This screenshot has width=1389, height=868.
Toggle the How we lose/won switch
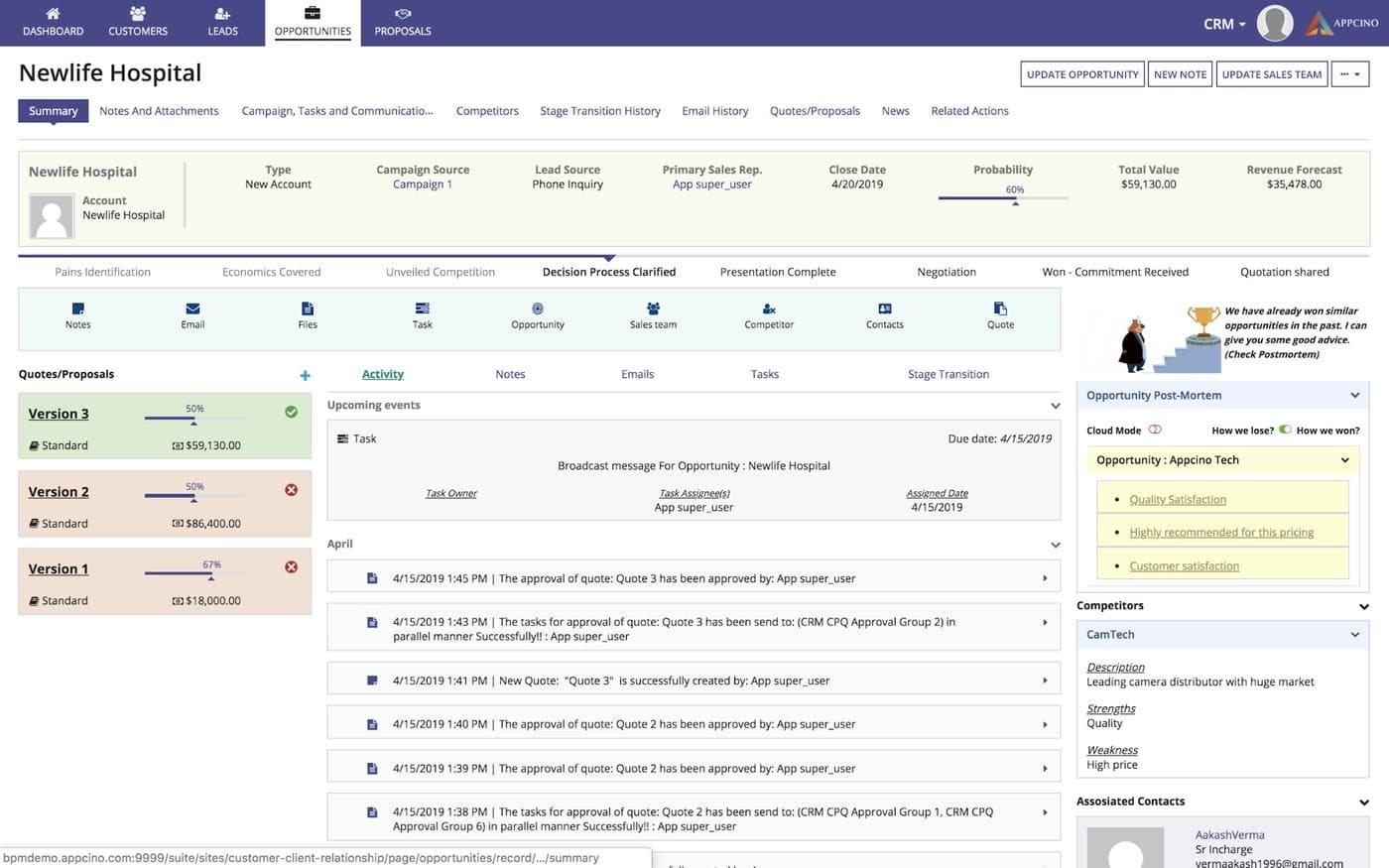[x=1285, y=430]
